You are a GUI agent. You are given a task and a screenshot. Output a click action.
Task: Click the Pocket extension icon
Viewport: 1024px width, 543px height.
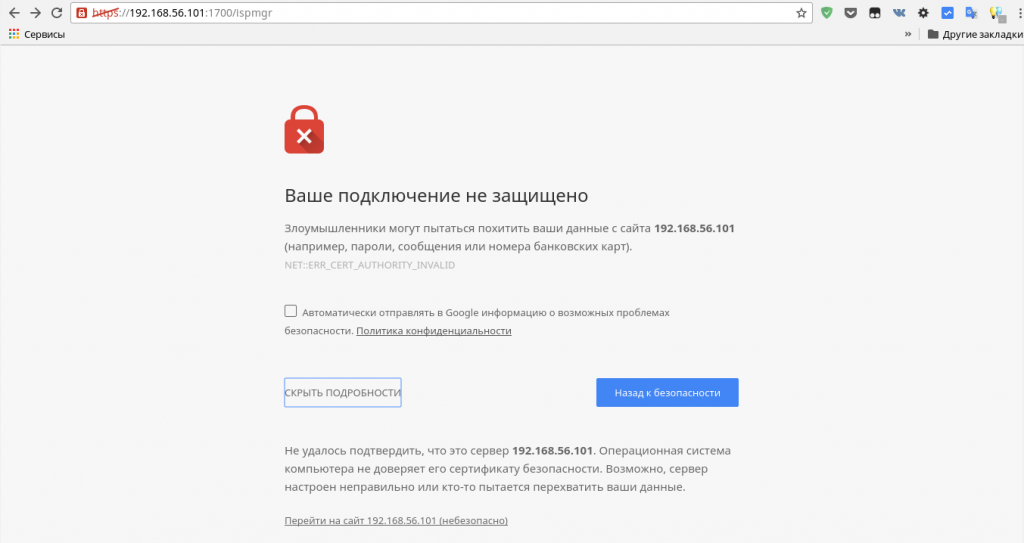click(x=851, y=14)
